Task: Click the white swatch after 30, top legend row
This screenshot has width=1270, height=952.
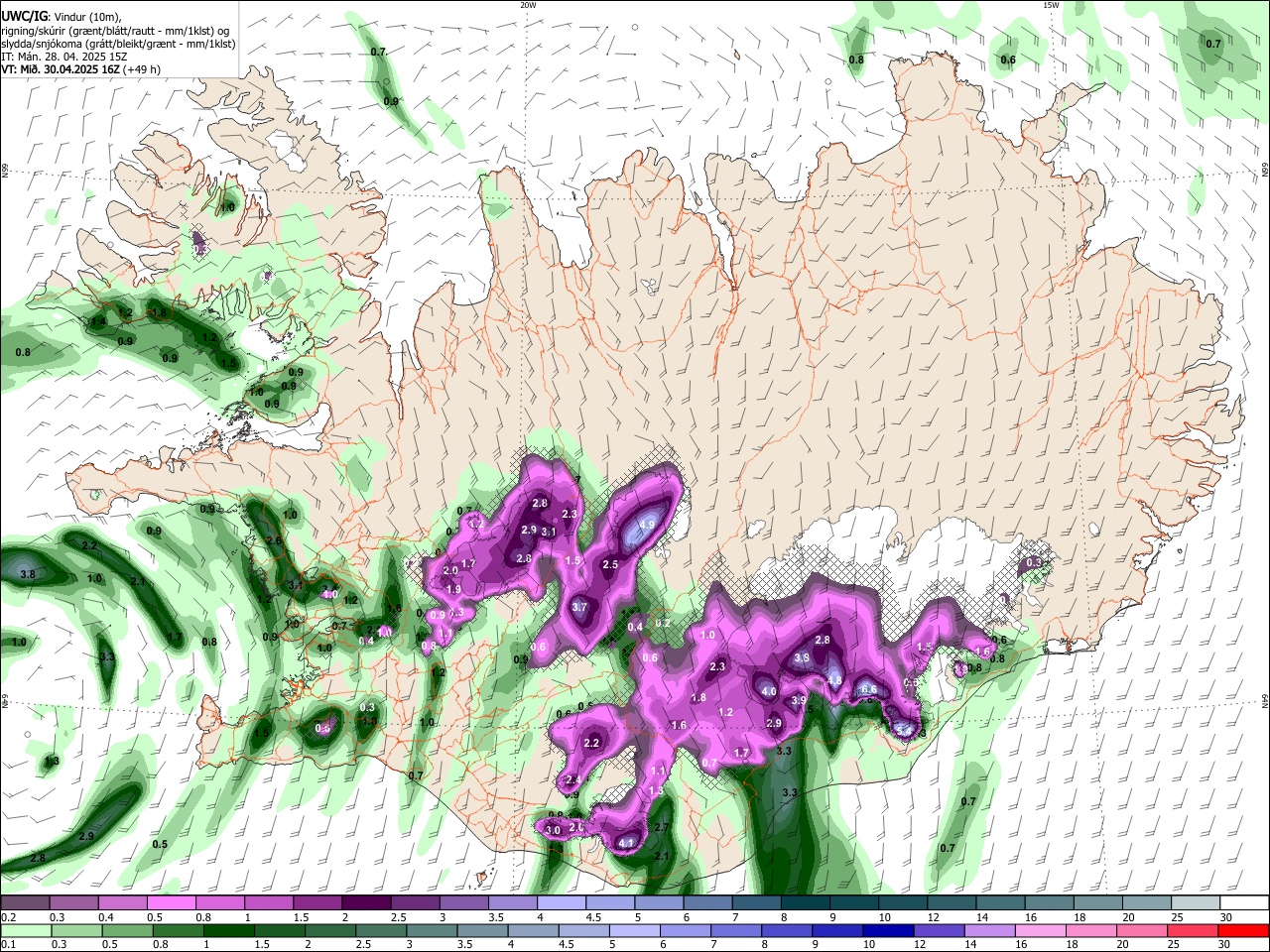Action: [1242, 902]
